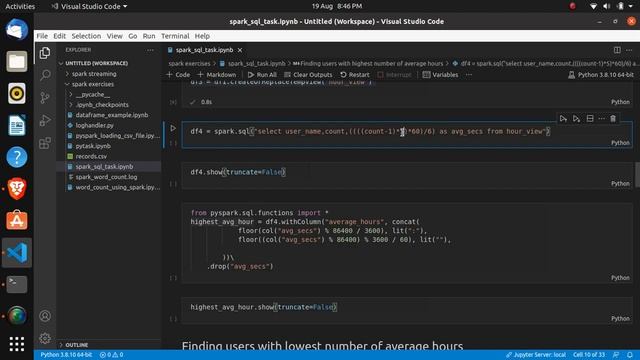The image size is (640, 360).
Task: Open Terminal from the dock
Action: click(17, 284)
